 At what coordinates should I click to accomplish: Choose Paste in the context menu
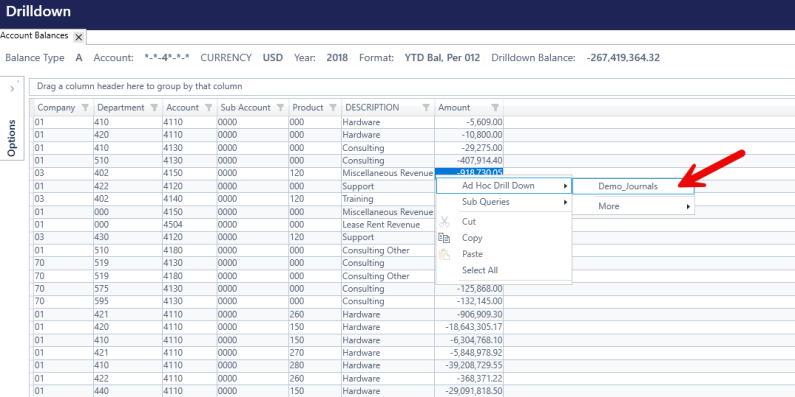[504, 254]
